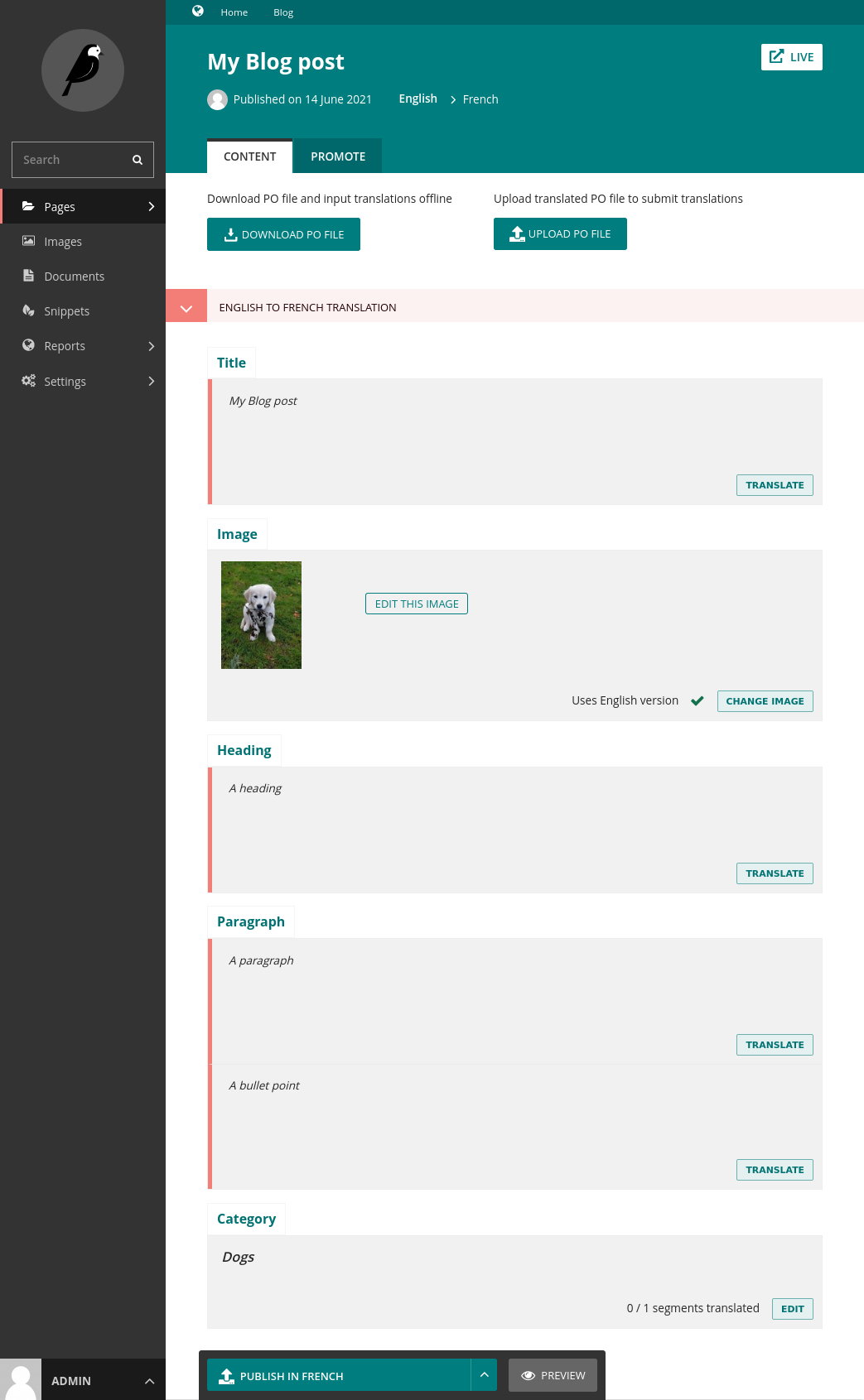Click Upload PO File button
Viewport: 864px width, 1400px height.
coord(560,233)
